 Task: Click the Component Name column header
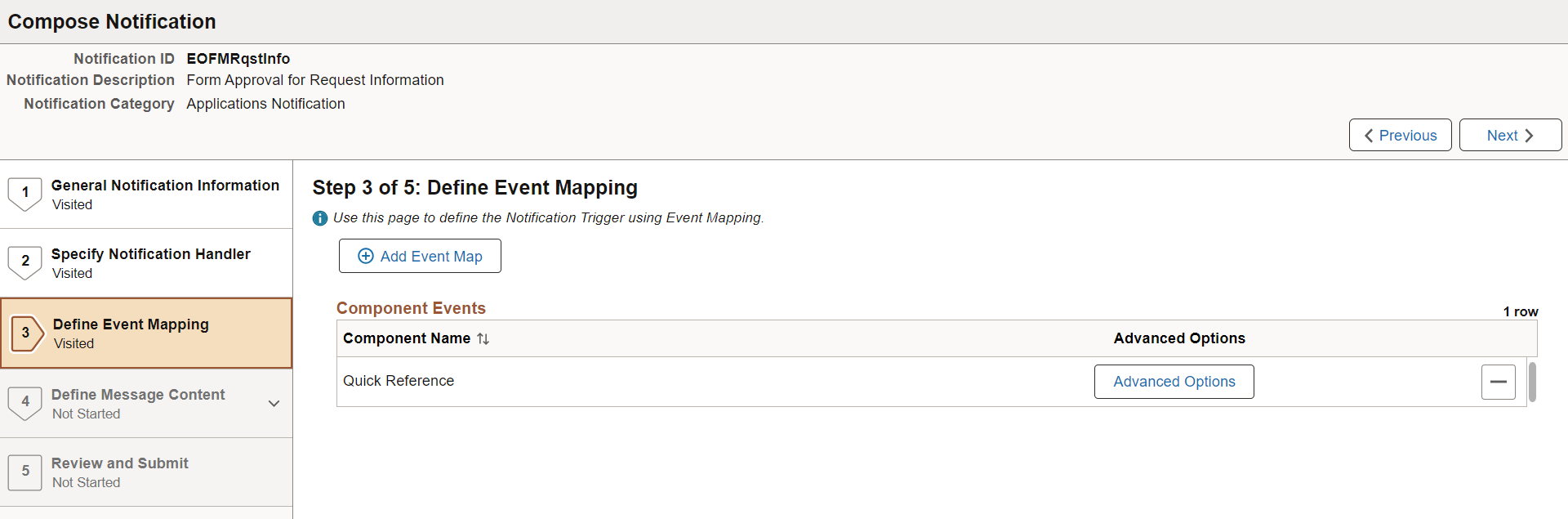point(407,338)
